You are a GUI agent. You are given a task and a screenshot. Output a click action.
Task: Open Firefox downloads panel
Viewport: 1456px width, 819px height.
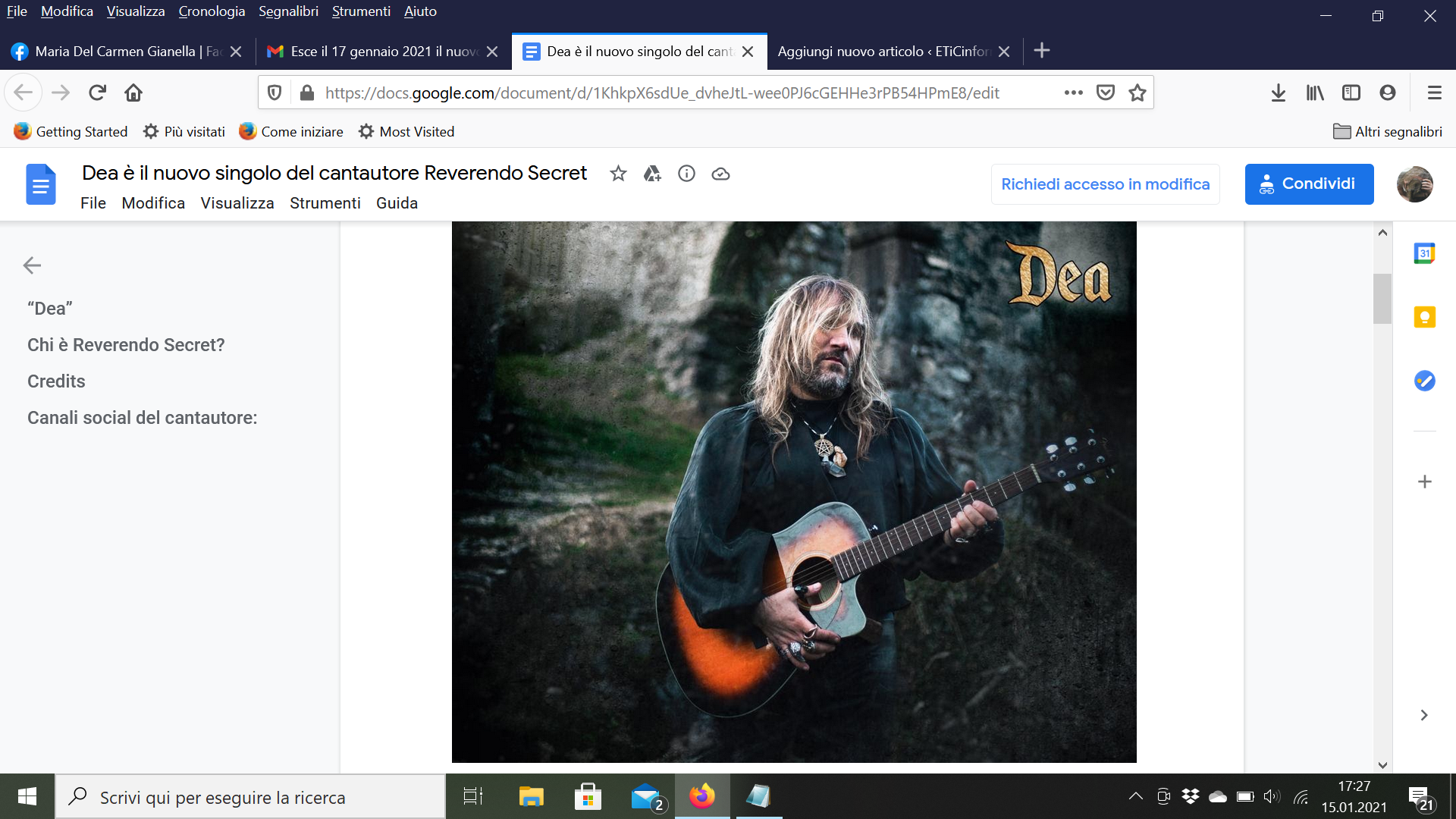click(1279, 93)
